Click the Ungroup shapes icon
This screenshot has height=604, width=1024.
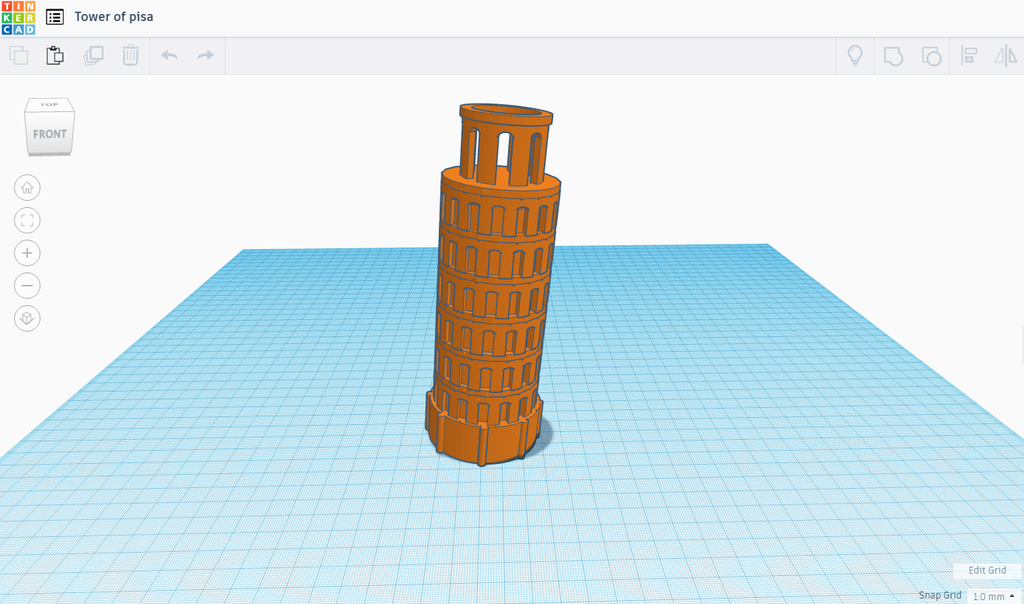click(x=931, y=56)
